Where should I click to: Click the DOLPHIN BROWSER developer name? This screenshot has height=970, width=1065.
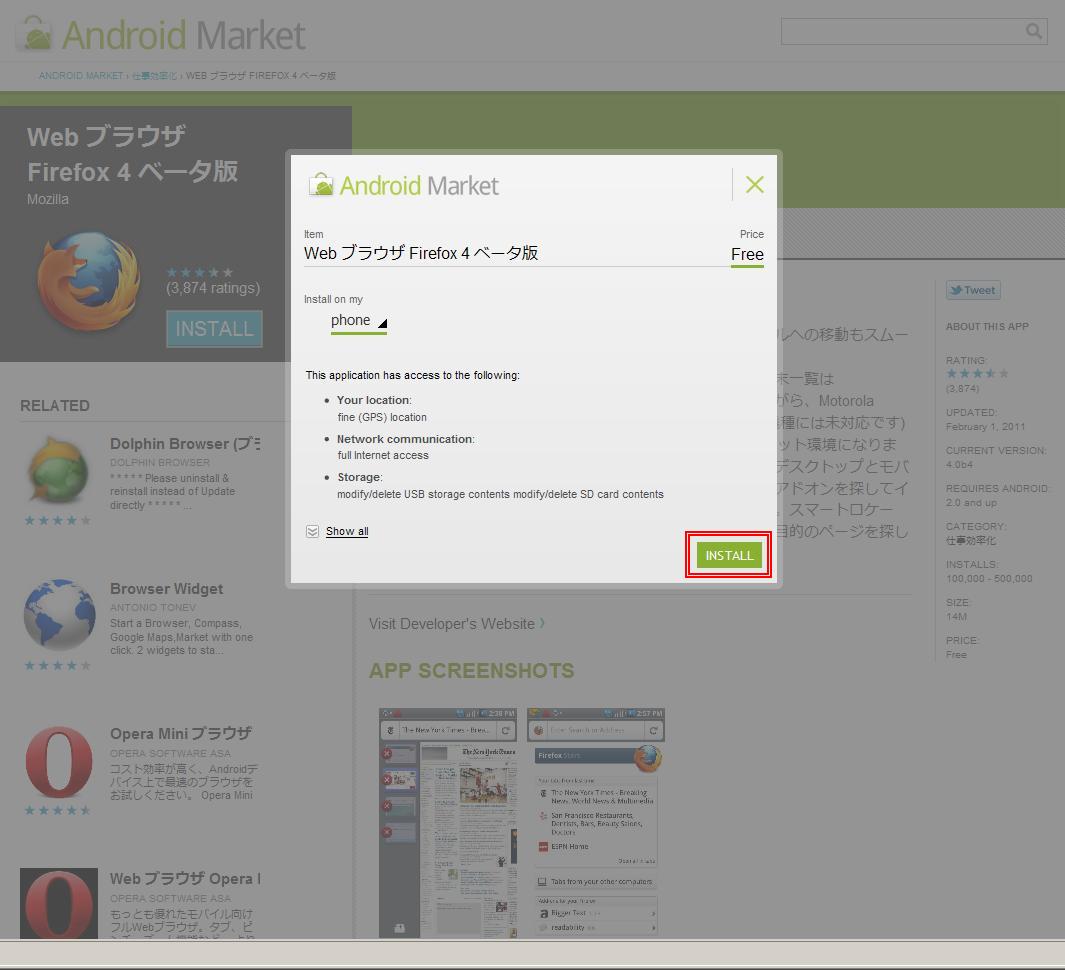[160, 463]
